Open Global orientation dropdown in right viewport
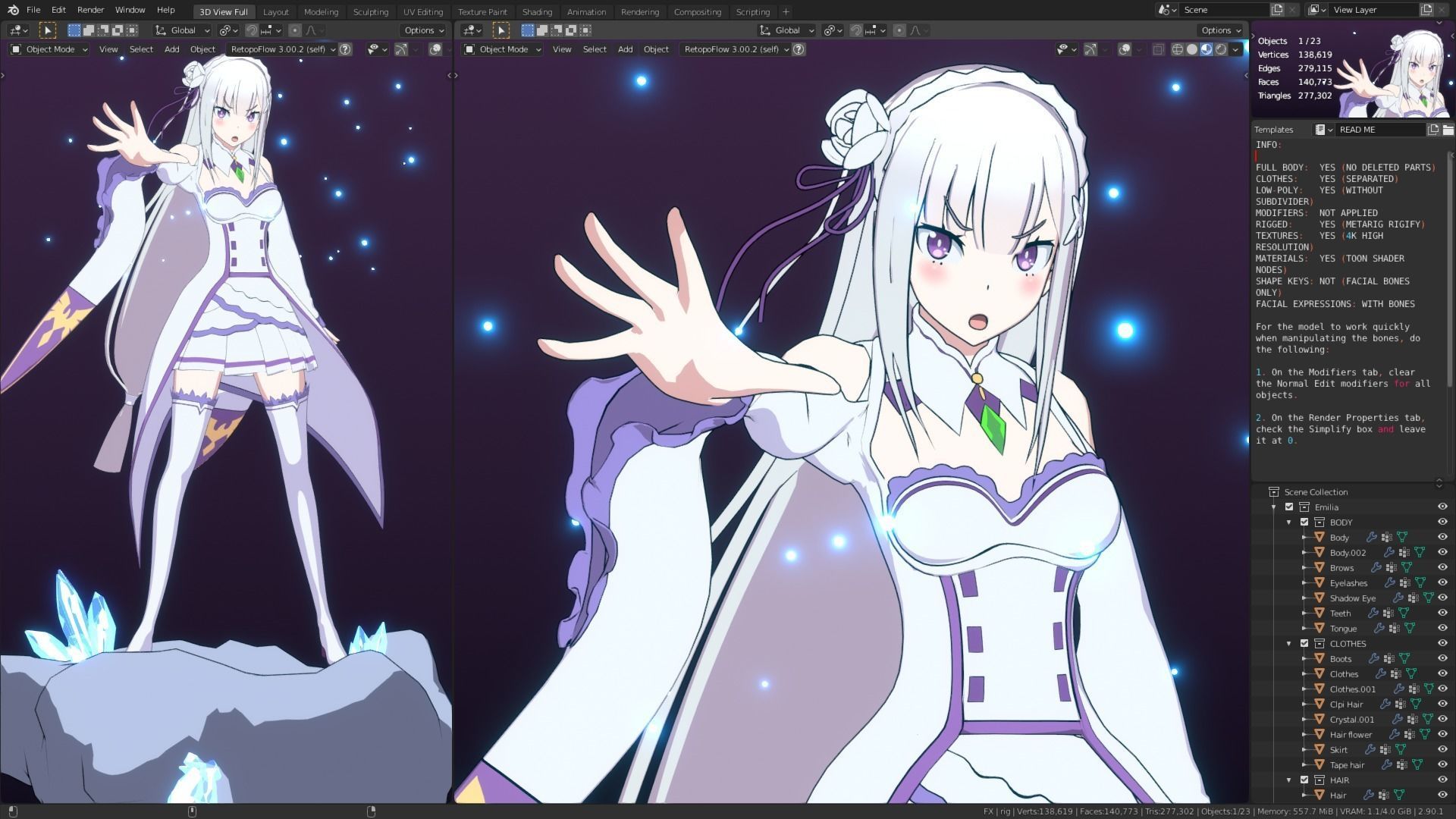The width and height of the screenshot is (1456, 819). (787, 30)
